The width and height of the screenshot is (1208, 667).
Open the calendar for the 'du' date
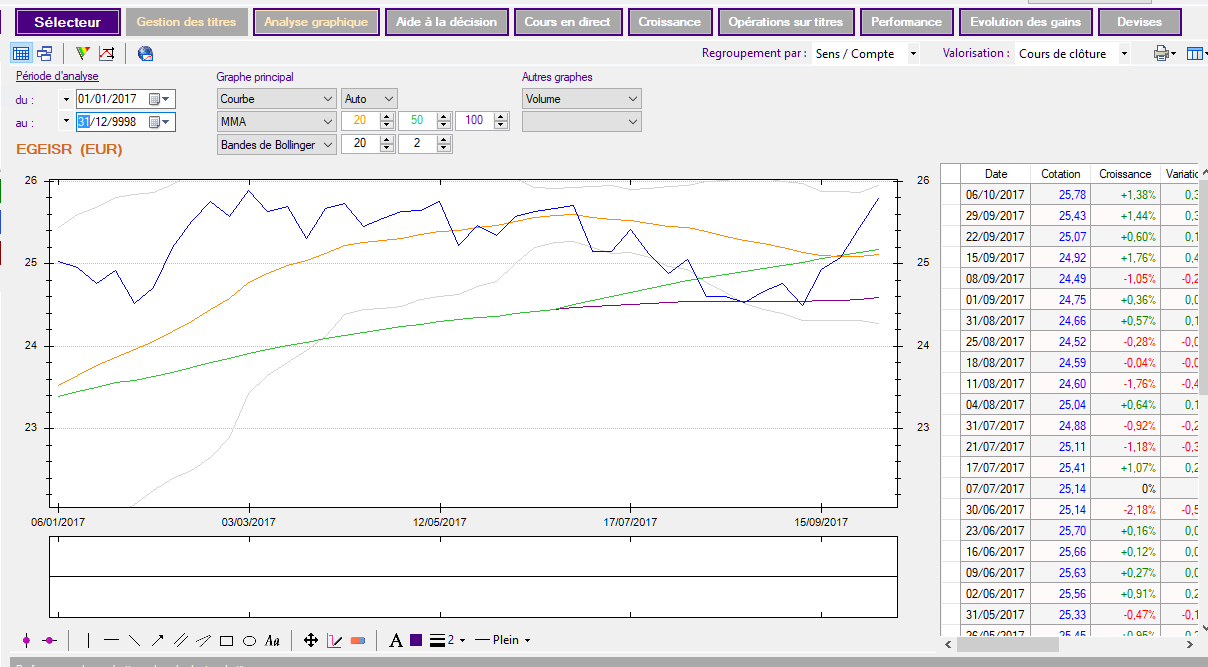[x=160, y=99]
